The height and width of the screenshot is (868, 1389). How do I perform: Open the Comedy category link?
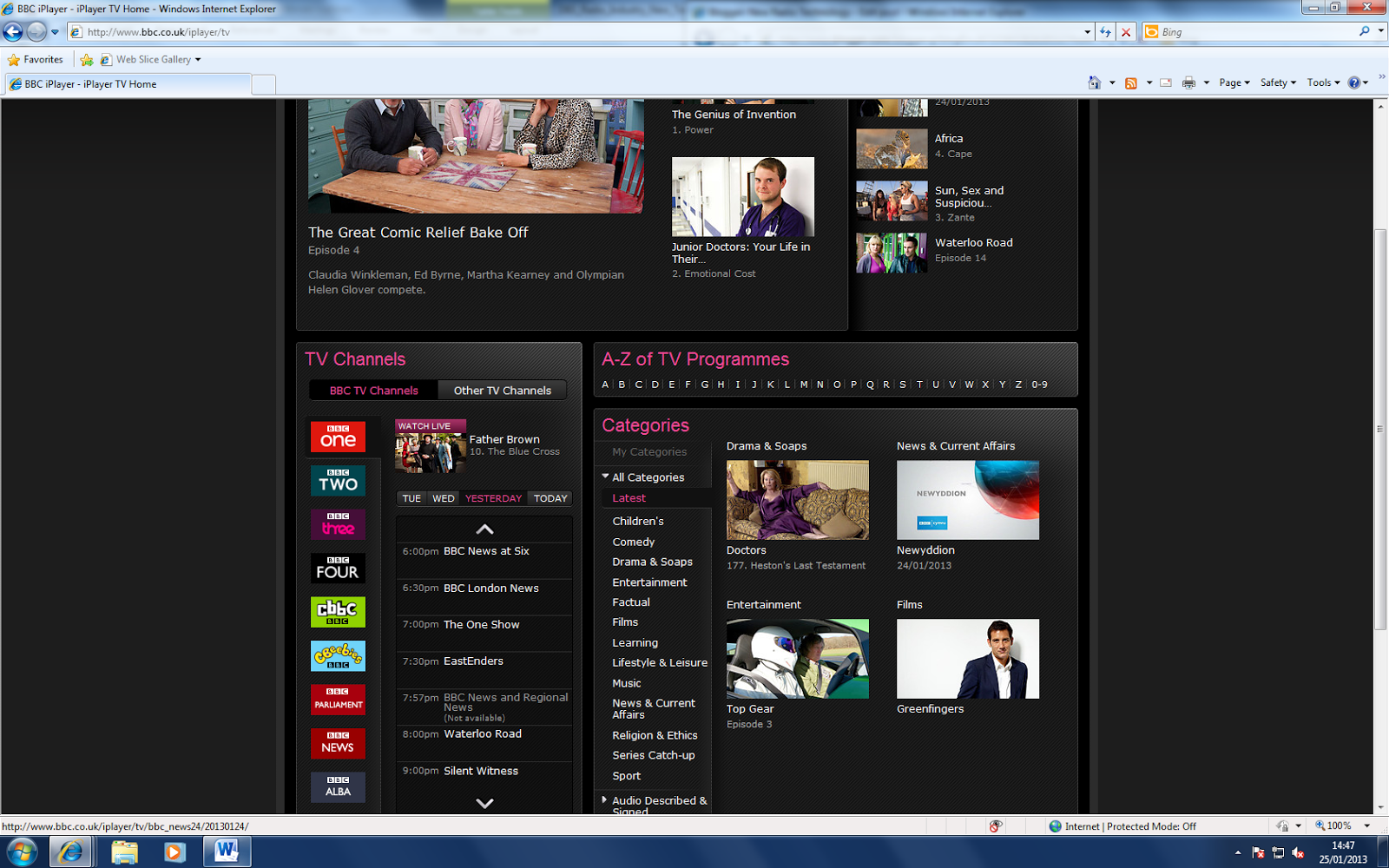[x=634, y=542]
